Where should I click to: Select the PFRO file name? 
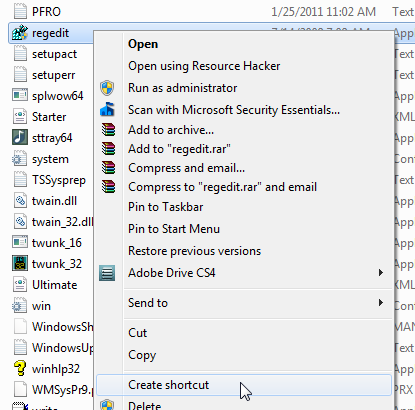(46, 12)
